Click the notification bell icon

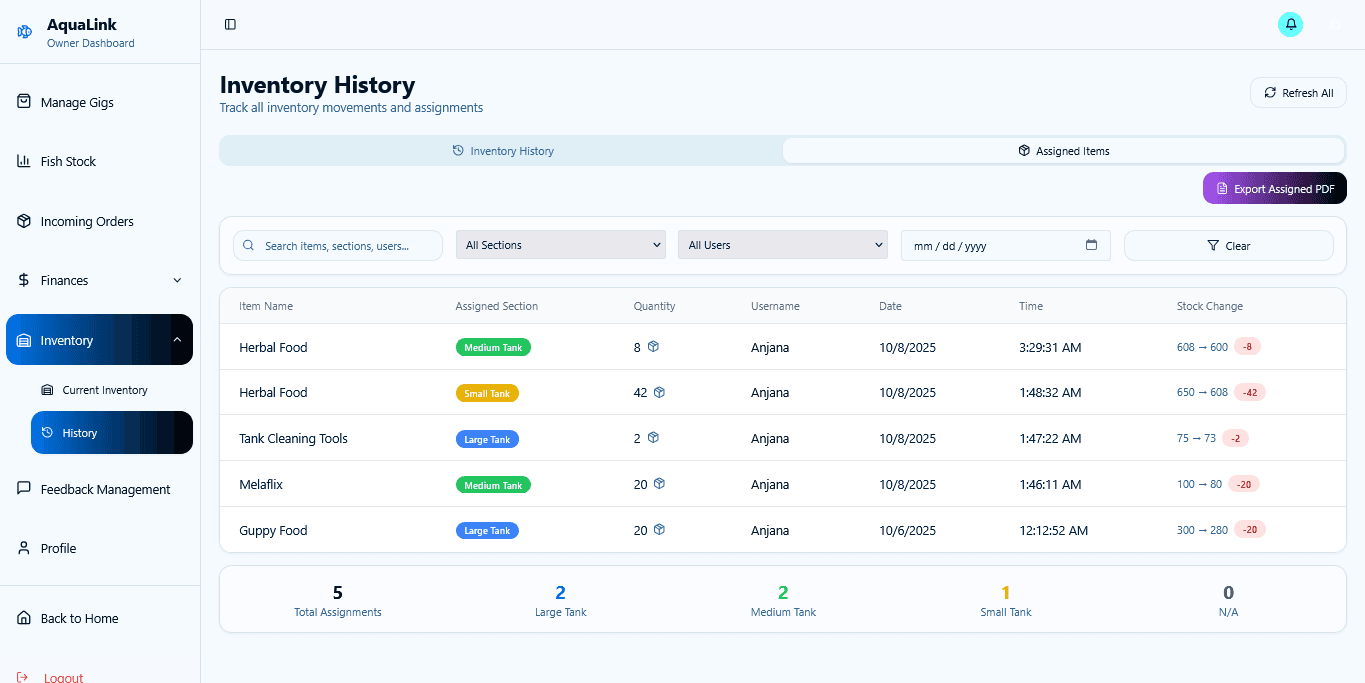pos(1290,23)
